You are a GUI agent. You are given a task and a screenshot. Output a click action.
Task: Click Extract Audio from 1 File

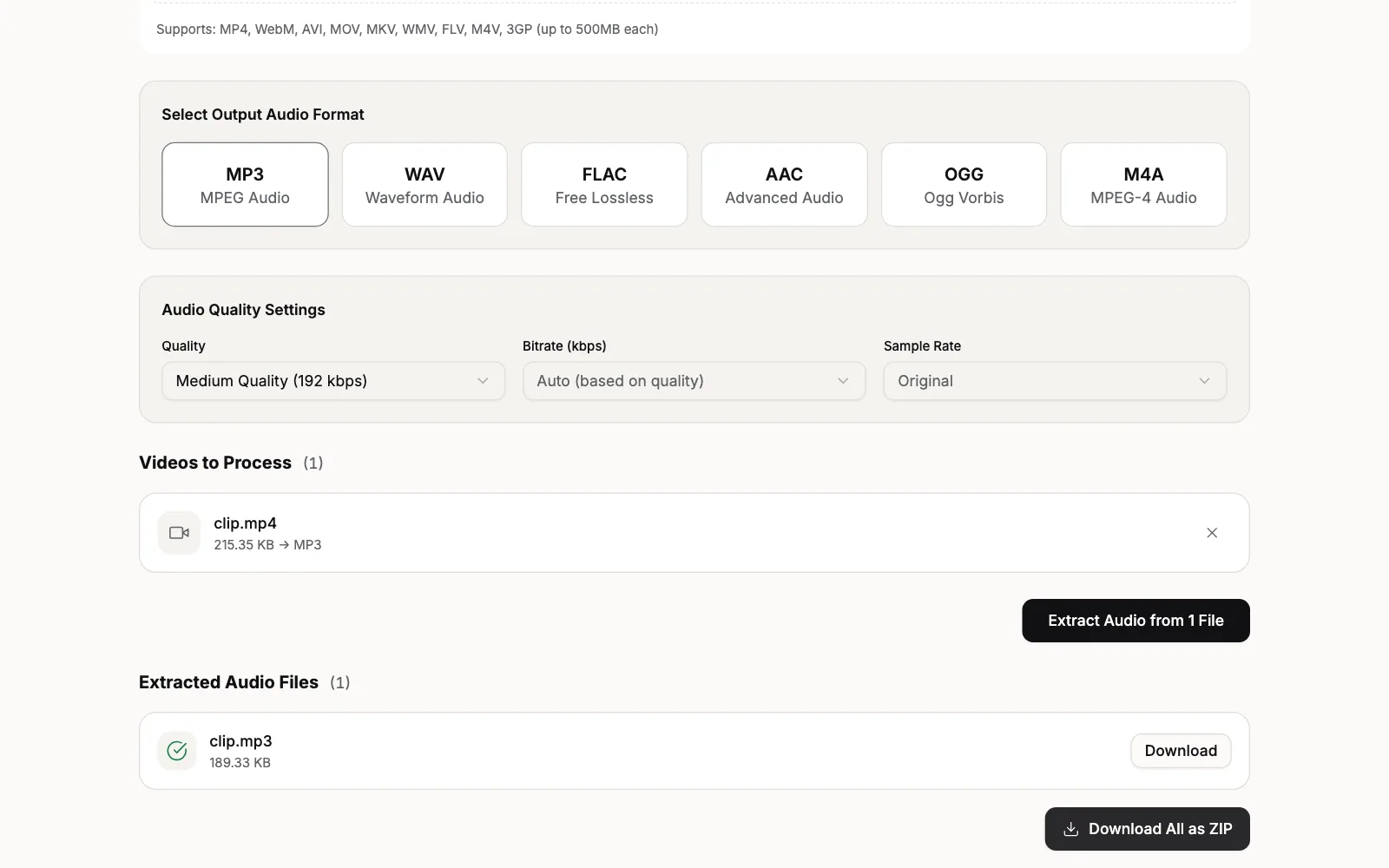pyautogui.click(x=1136, y=621)
